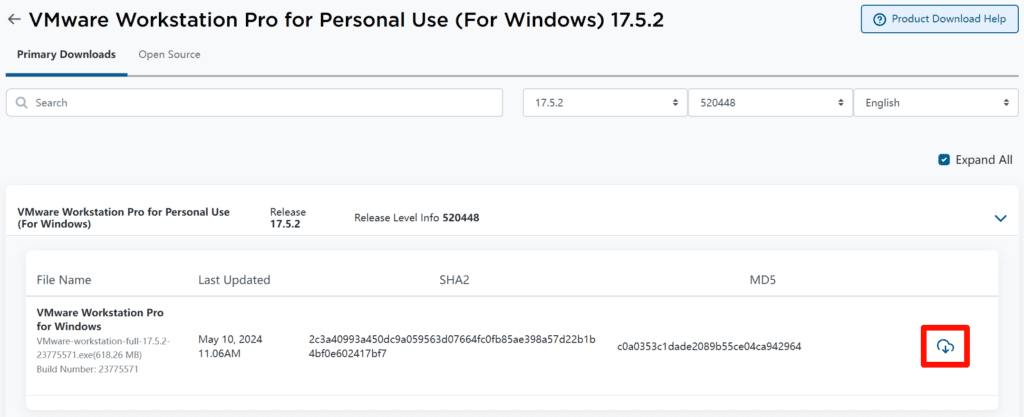
Task: Download the VMware Workstation Pro installer via cloud icon
Action: (x=945, y=347)
